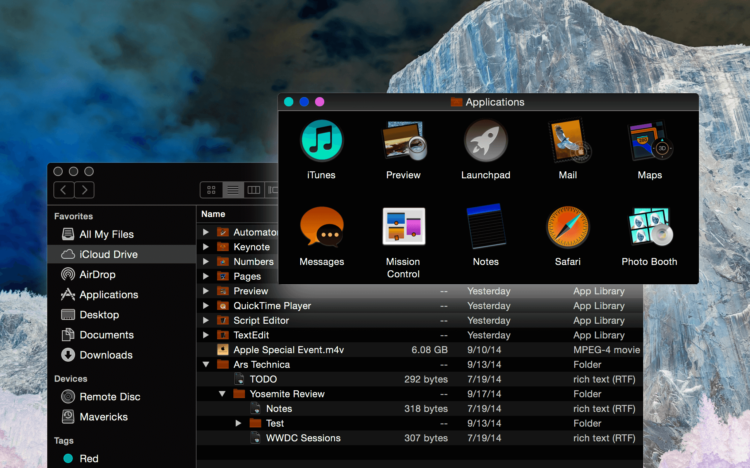Select iCloud Drive in the sidebar
The width and height of the screenshot is (750, 468).
click(x=121, y=255)
